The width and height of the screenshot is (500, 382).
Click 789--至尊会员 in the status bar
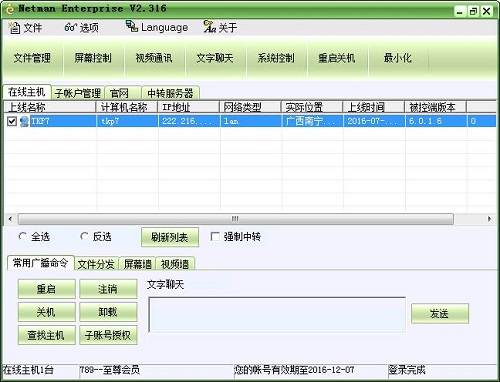click(110, 370)
